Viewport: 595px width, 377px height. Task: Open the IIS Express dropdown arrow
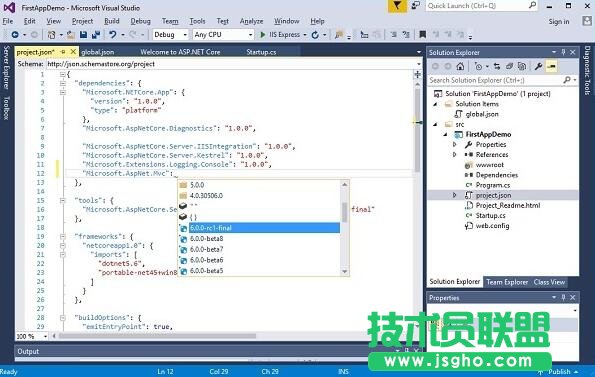pos(305,35)
